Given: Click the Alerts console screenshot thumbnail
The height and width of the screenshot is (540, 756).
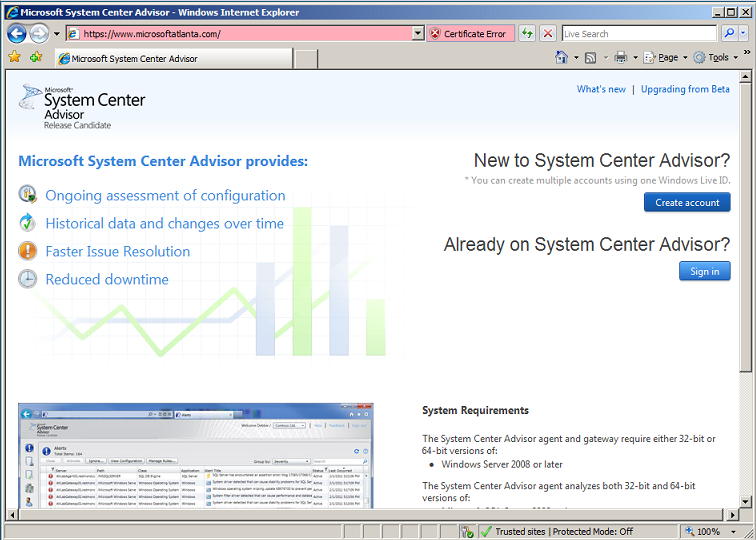Looking at the screenshot, I should click(196, 456).
